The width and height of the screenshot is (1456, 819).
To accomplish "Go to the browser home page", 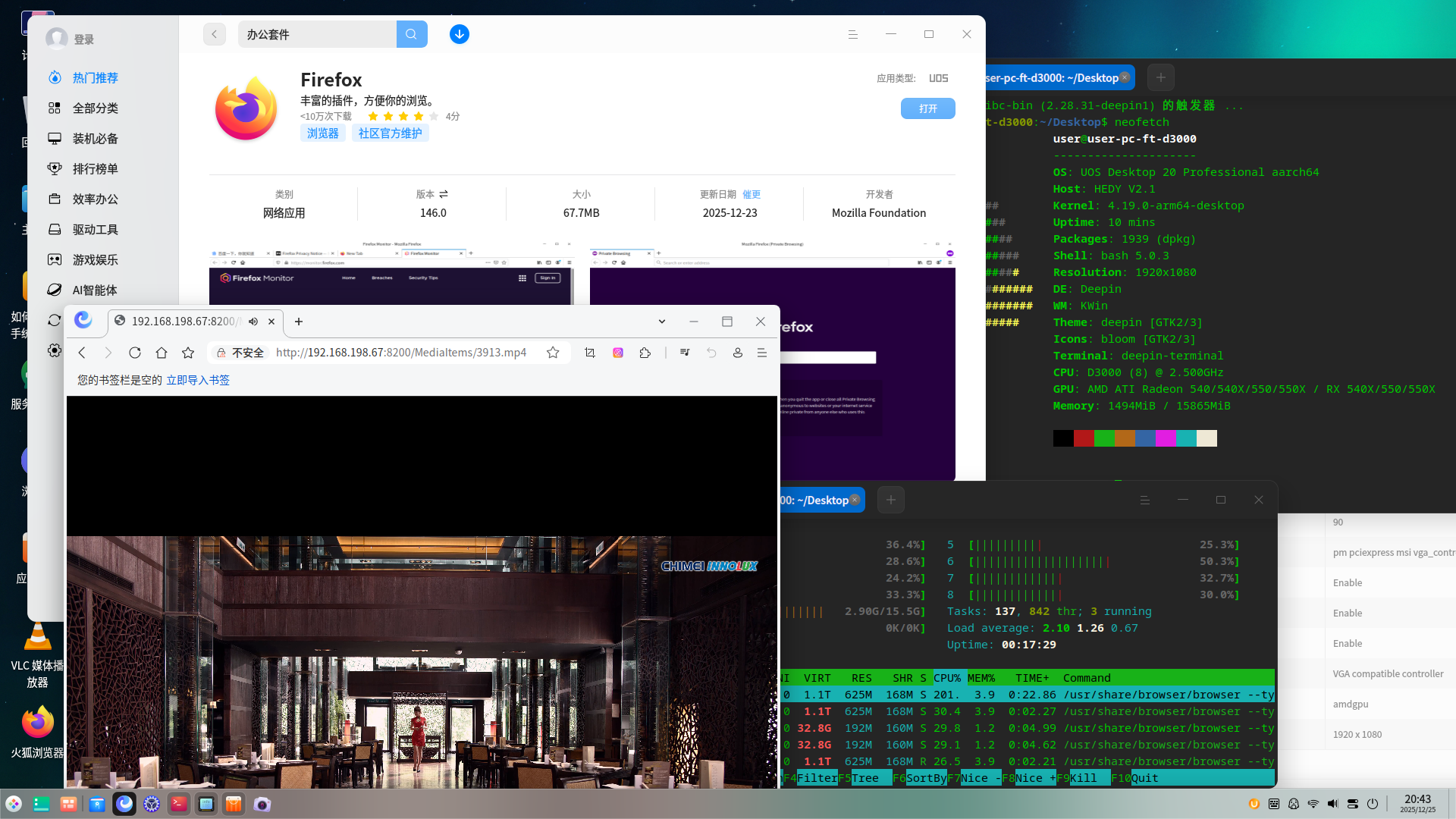I will (162, 353).
